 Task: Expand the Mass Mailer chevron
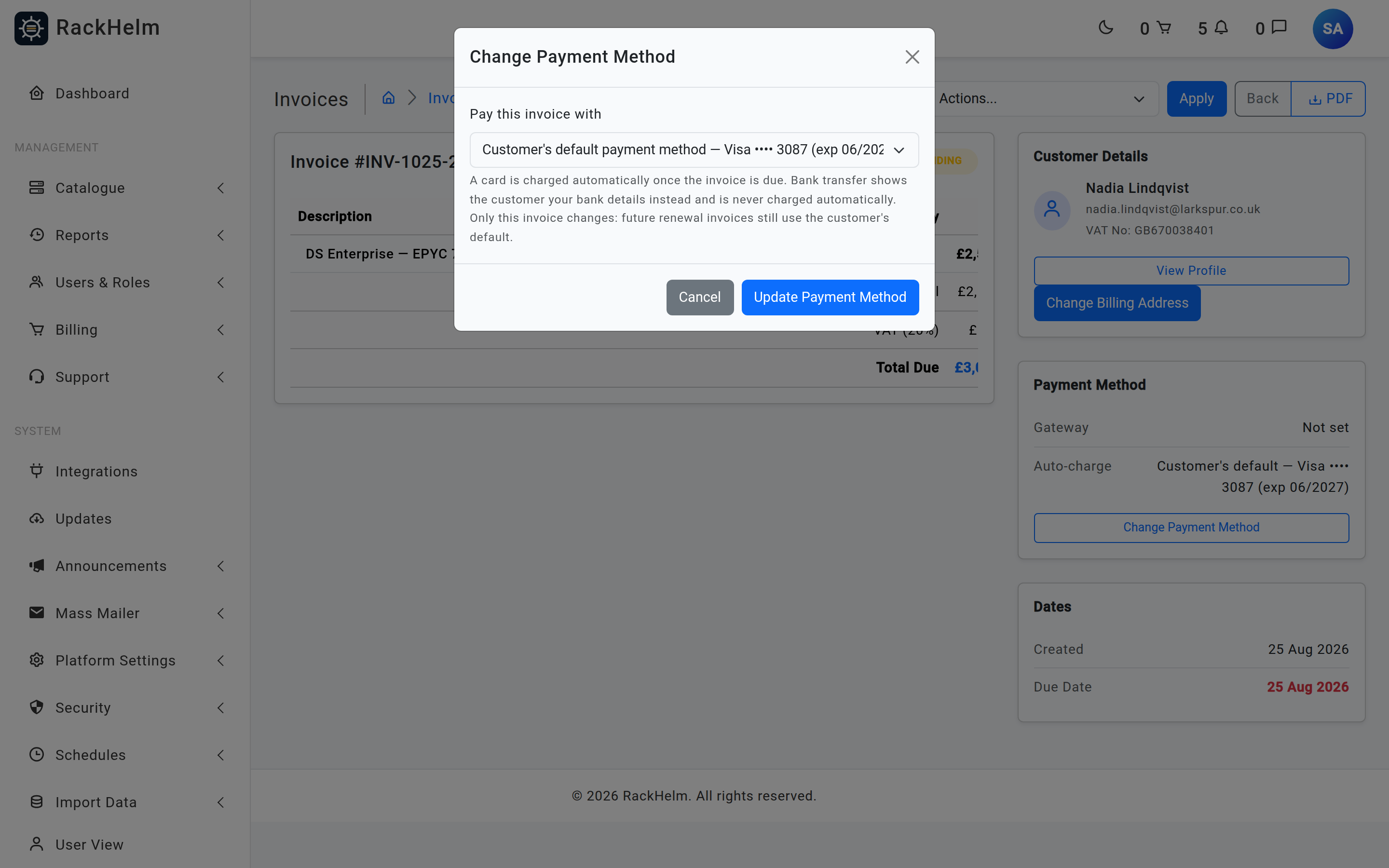tap(221, 613)
